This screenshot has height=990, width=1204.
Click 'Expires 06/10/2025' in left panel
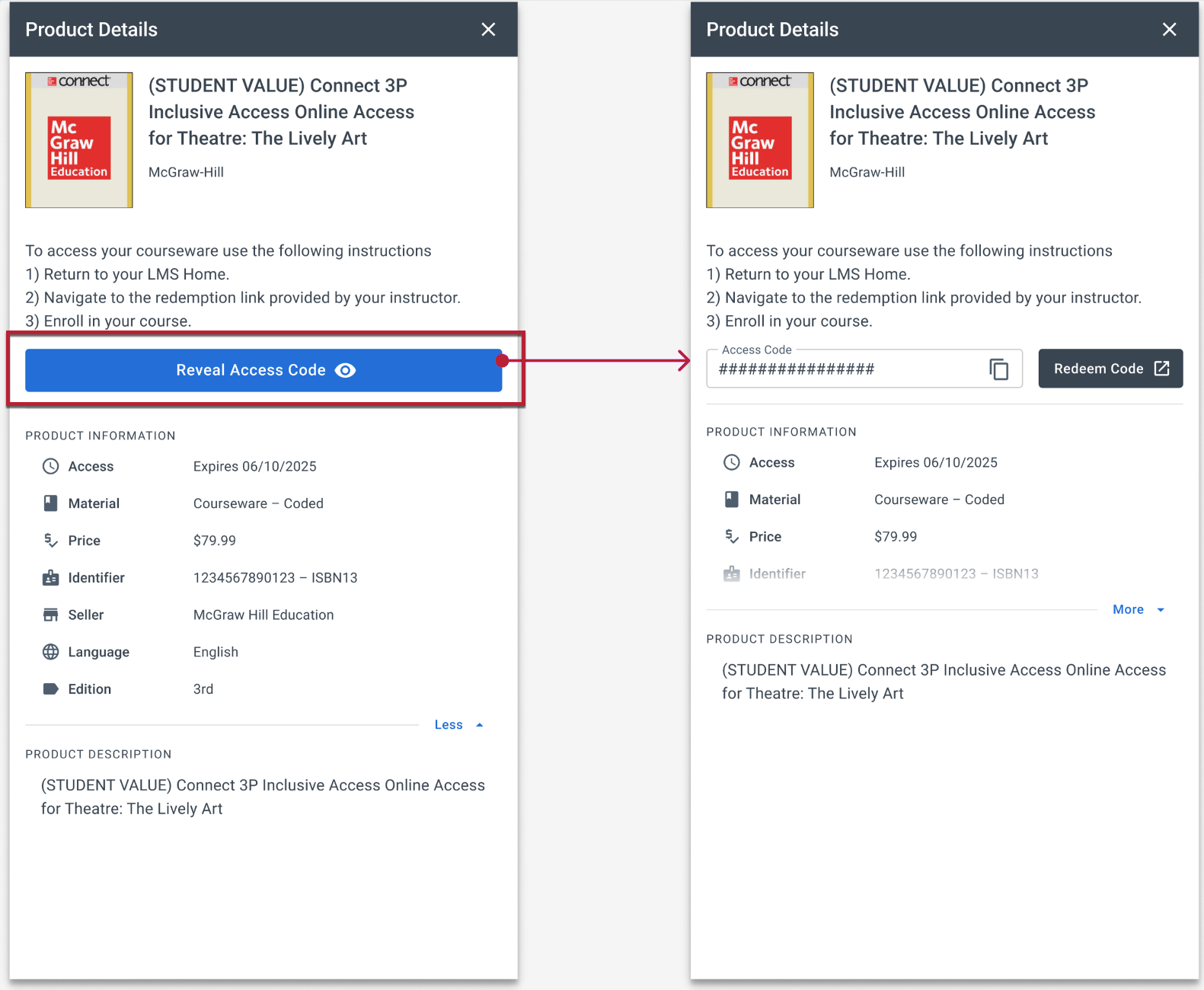(x=254, y=466)
